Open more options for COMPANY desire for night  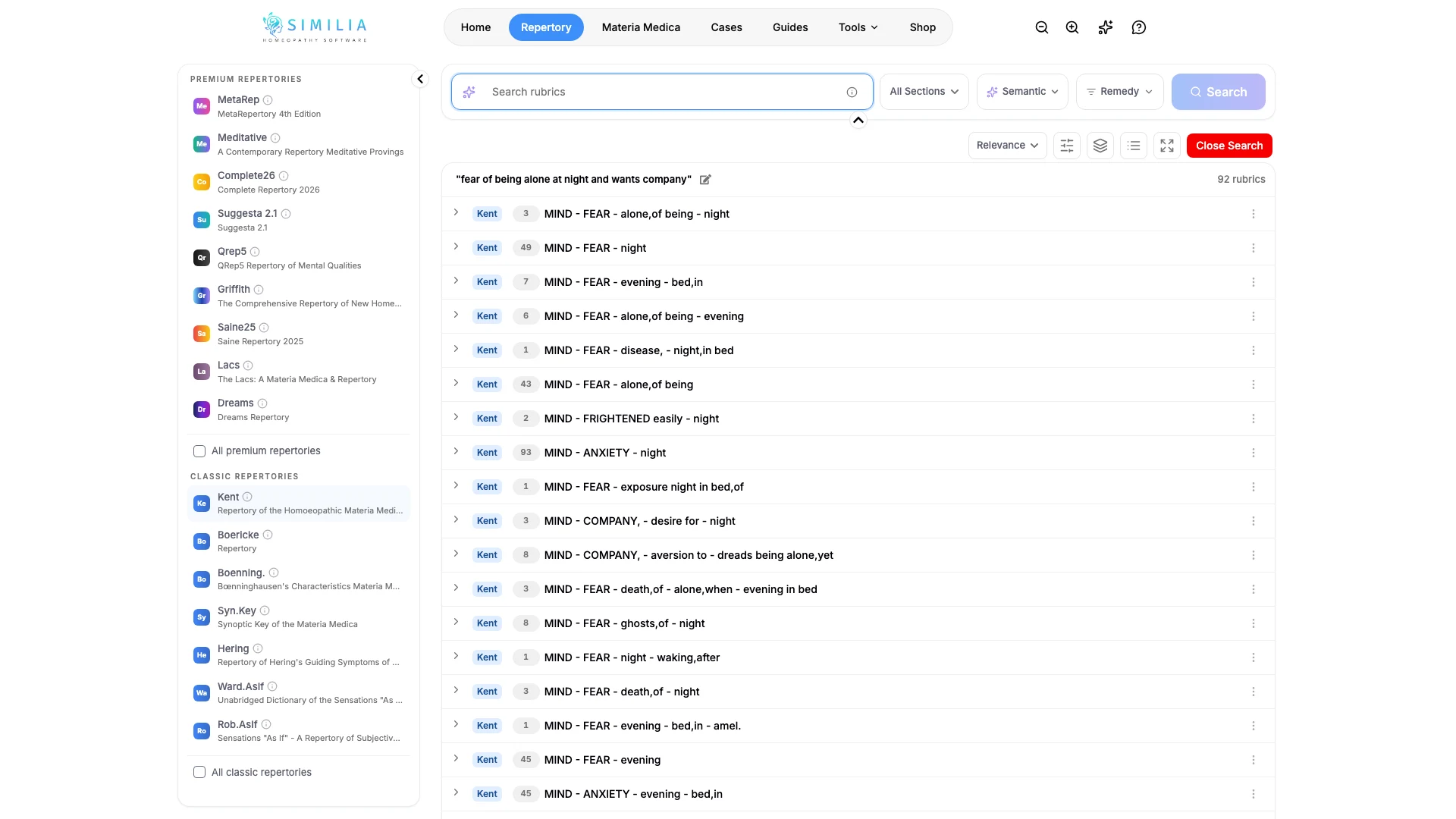[1254, 521]
